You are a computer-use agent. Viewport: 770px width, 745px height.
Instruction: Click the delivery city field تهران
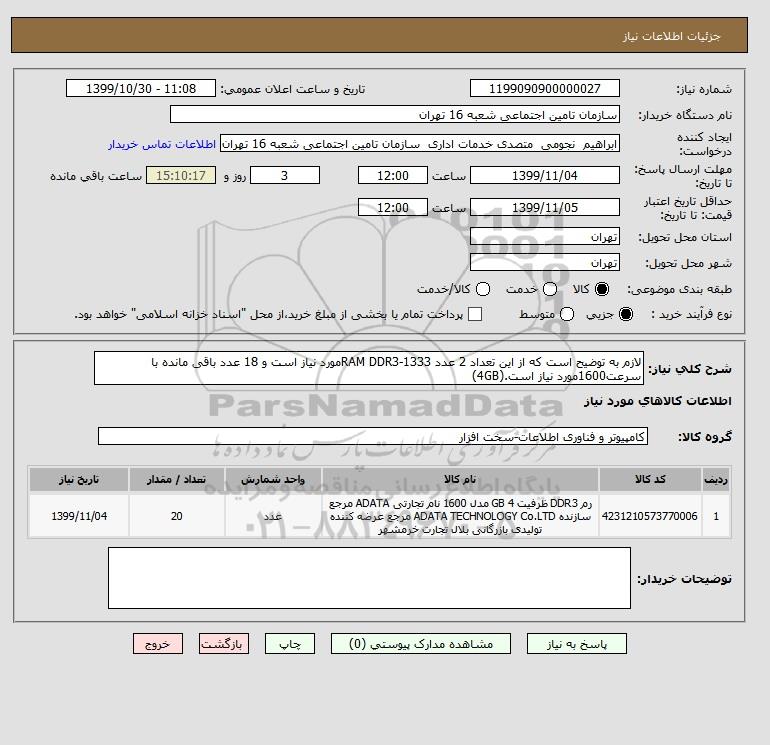pos(545,263)
